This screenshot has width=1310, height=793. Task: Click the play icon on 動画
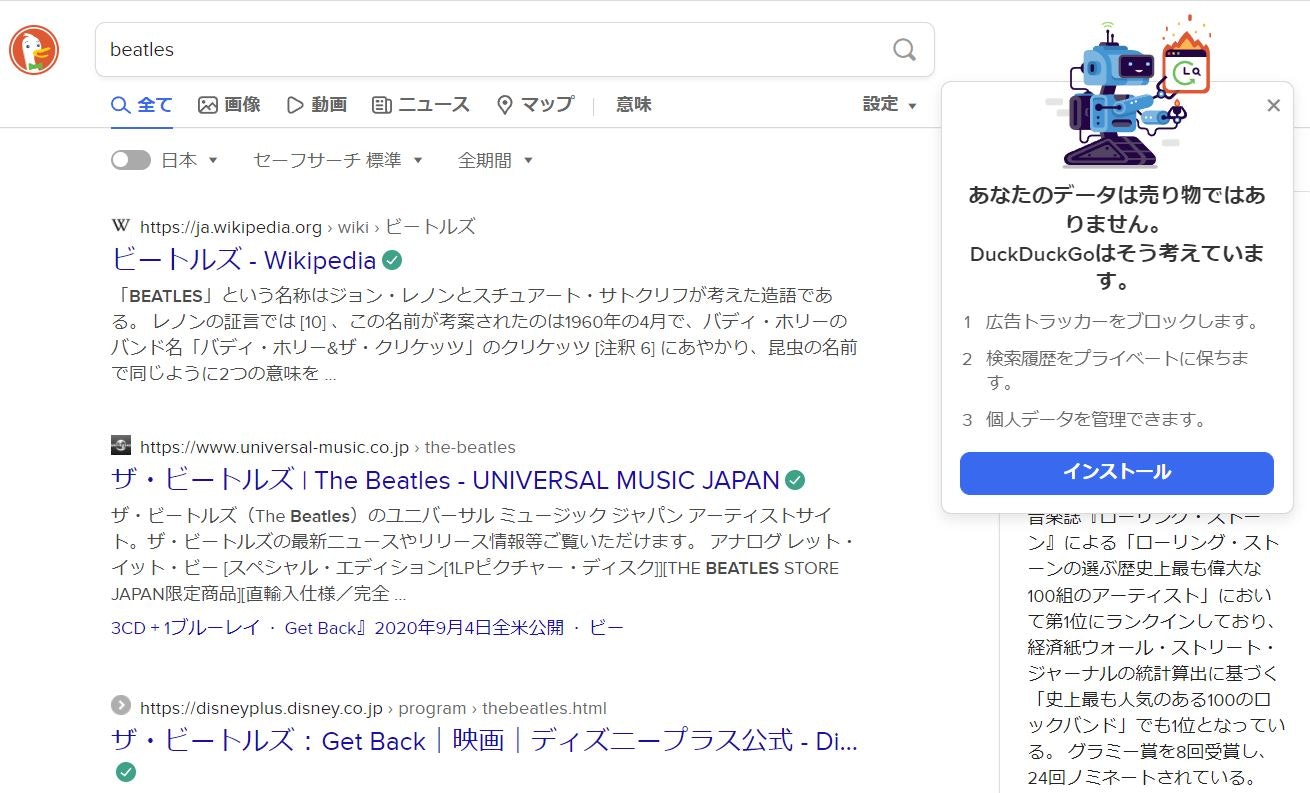[x=295, y=104]
